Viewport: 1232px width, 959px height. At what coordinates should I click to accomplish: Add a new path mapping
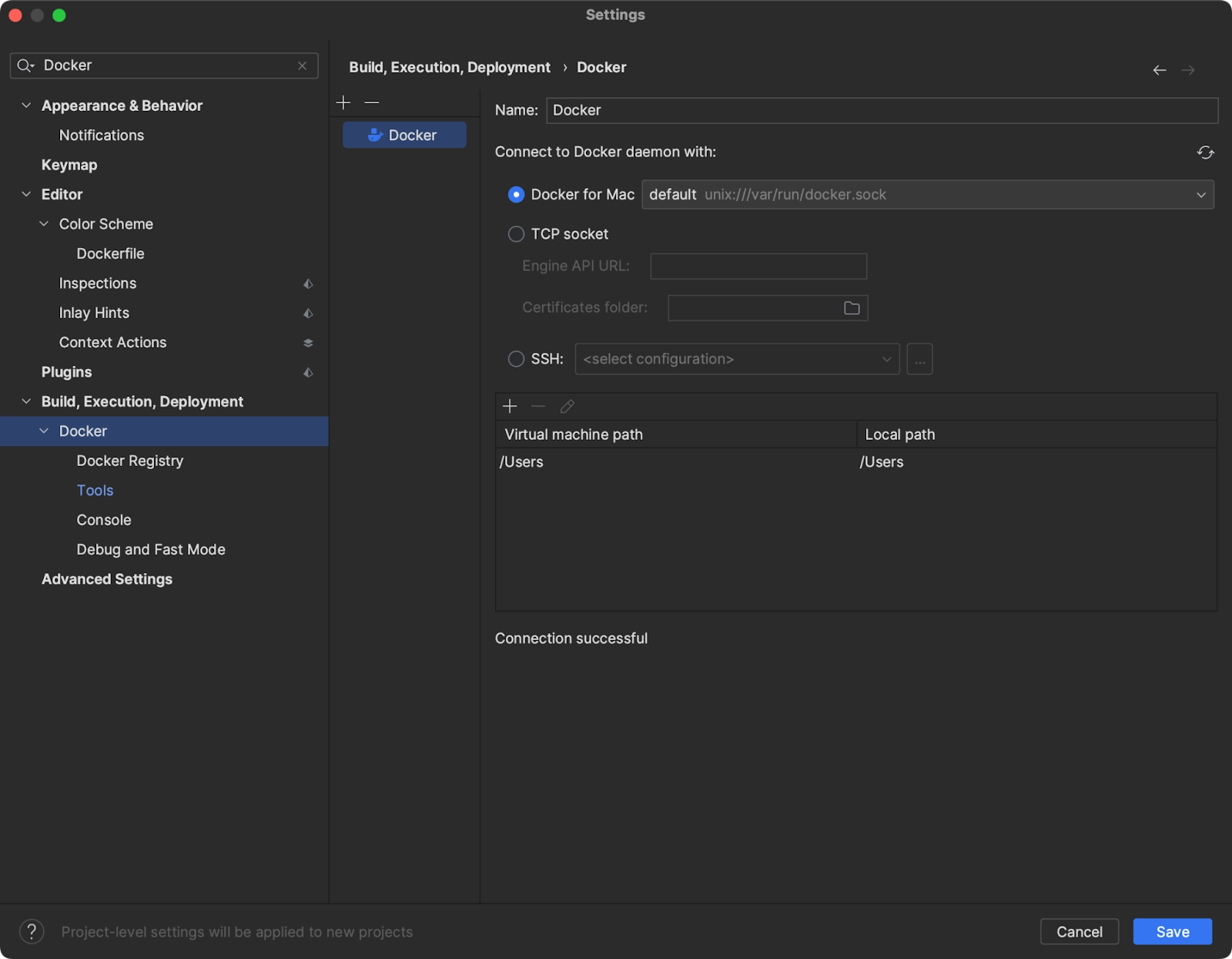pyautogui.click(x=510, y=406)
